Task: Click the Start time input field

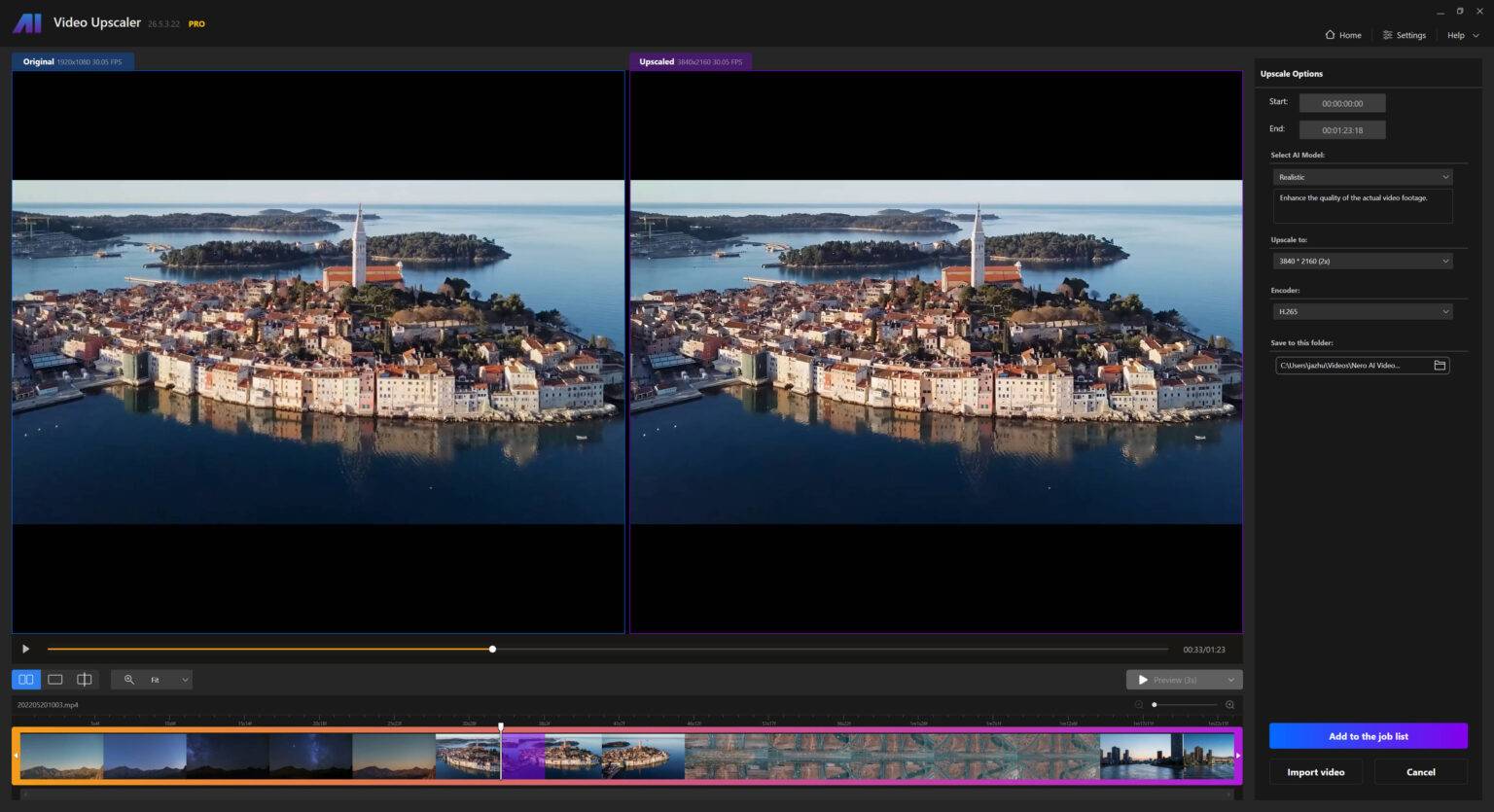Action: coord(1341,103)
